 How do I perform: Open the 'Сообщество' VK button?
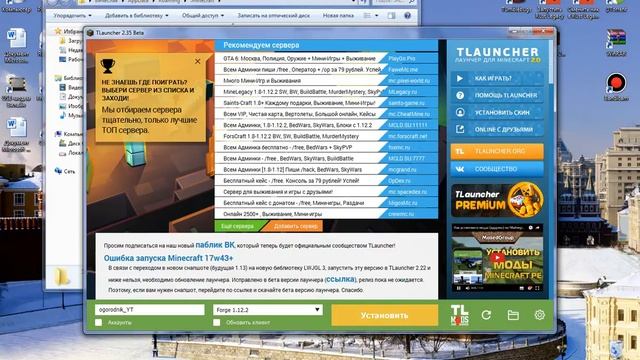point(497,169)
